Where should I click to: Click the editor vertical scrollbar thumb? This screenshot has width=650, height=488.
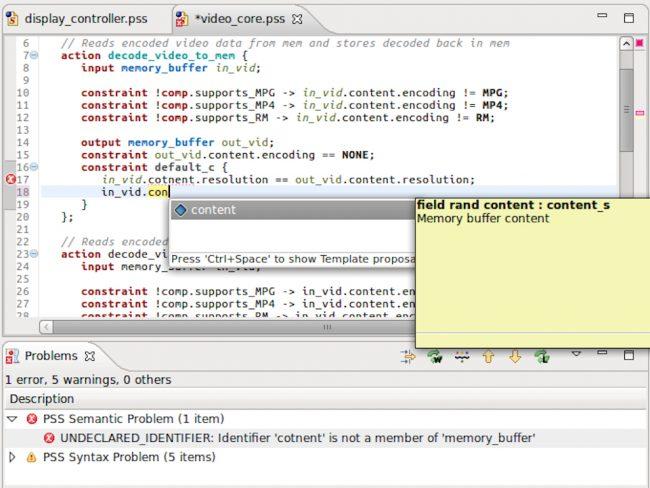(626, 110)
